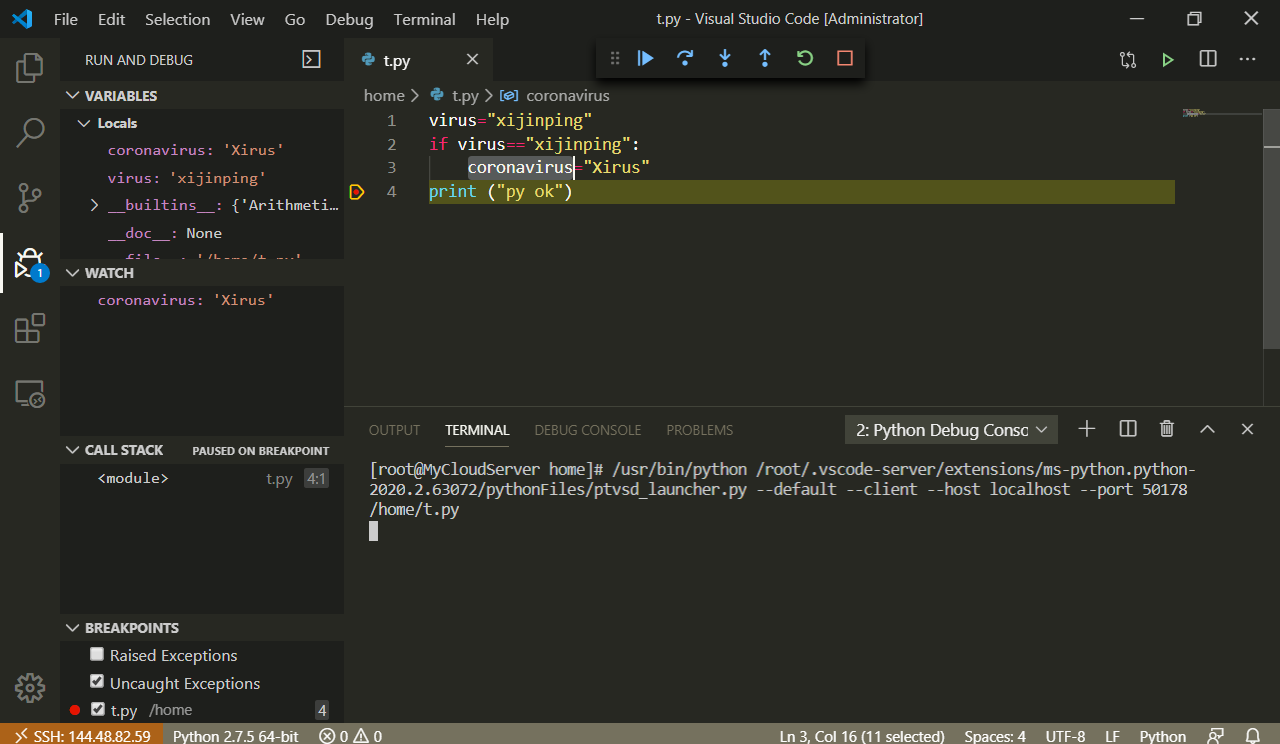Open the Terminal menu
Screen dimensions: 1280x744
pyautogui.click(x=424, y=19)
